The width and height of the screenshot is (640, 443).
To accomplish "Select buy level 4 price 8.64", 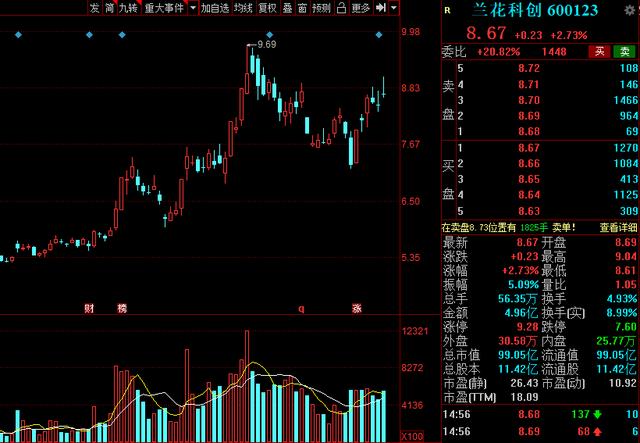I will coord(529,195).
